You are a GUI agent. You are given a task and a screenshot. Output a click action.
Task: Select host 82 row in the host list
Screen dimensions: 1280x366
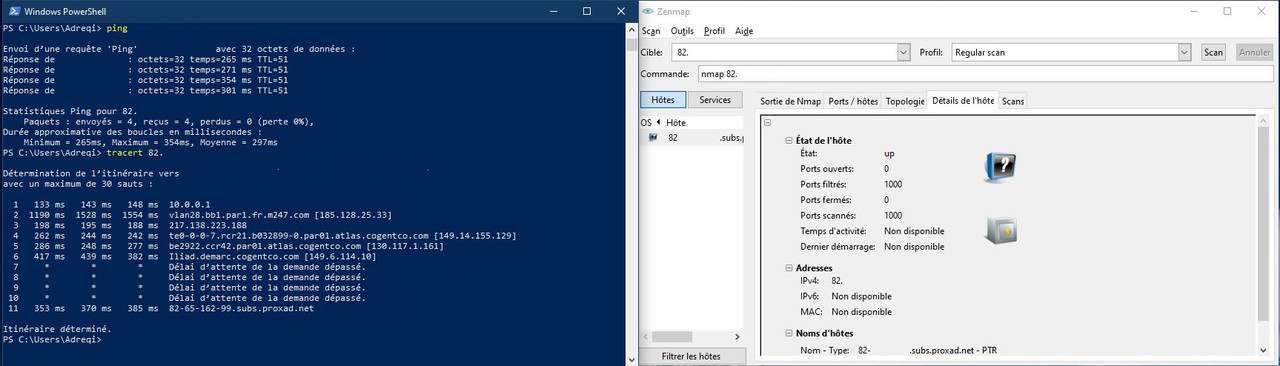click(x=692, y=137)
